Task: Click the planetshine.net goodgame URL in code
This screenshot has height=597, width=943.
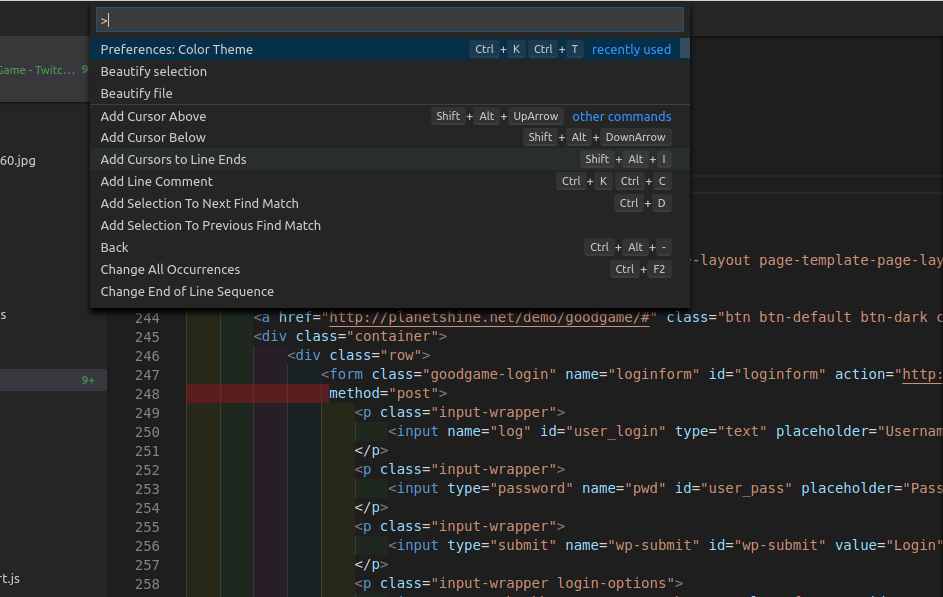Action: pos(491,317)
